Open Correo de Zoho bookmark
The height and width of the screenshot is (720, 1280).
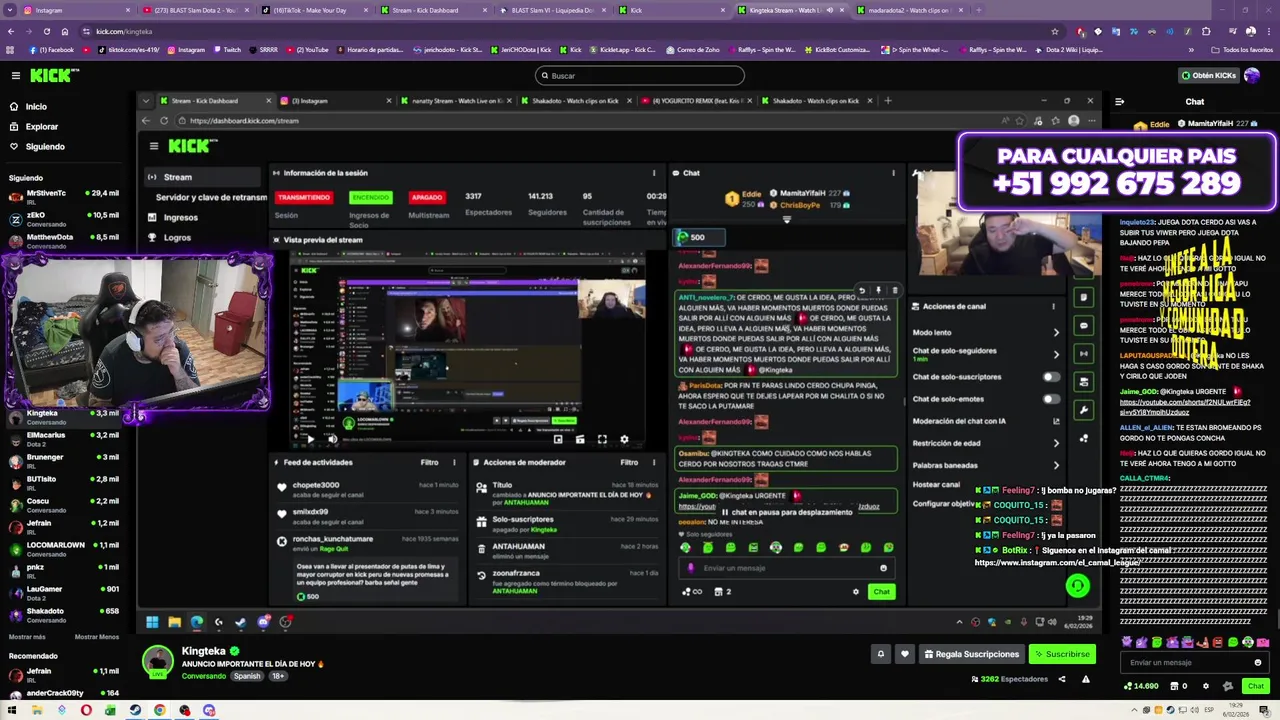694,50
